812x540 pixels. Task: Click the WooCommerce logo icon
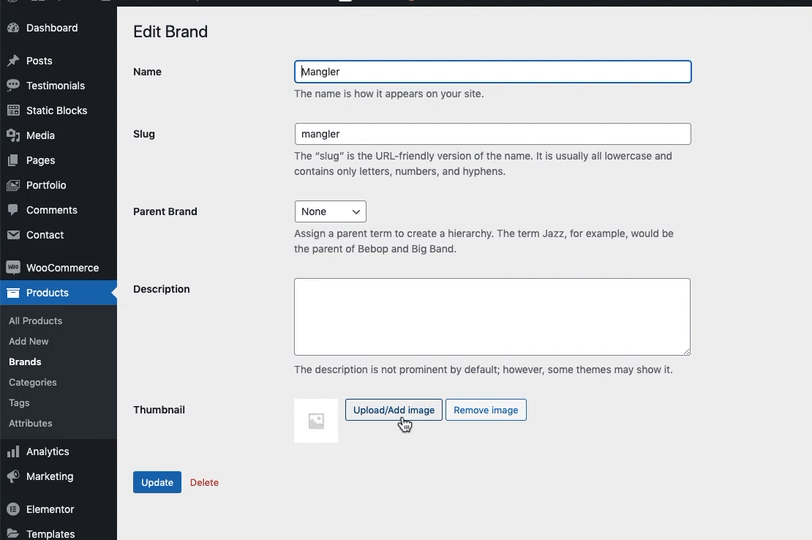pos(13,268)
